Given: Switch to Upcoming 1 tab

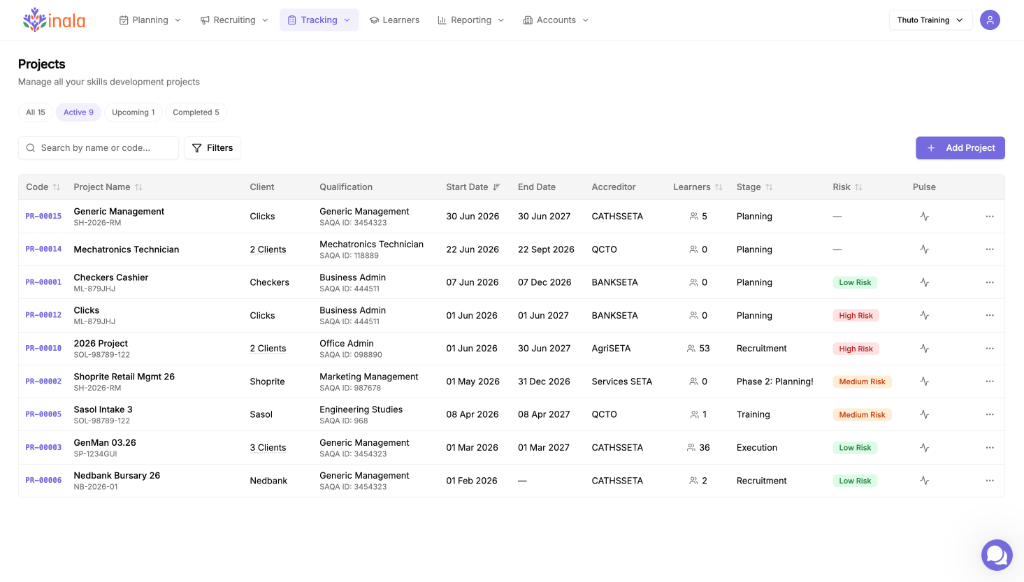Looking at the screenshot, I should point(133,112).
